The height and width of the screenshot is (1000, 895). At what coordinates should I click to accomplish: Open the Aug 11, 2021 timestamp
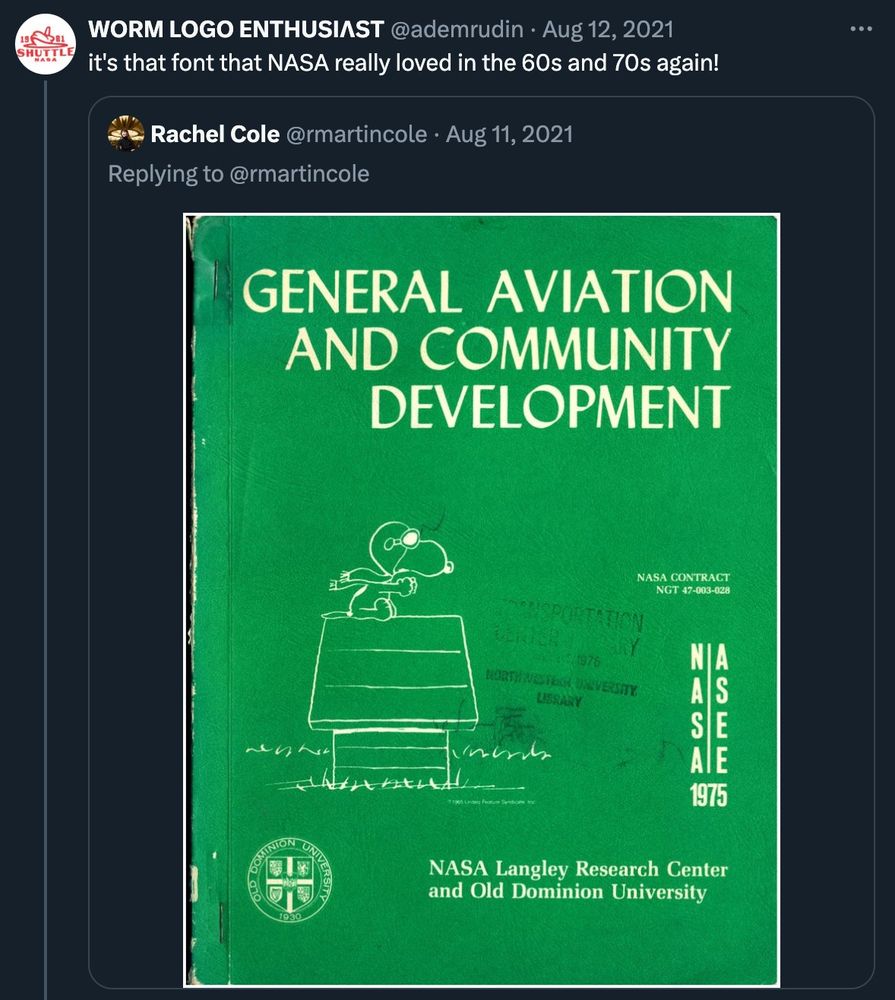click(510, 133)
